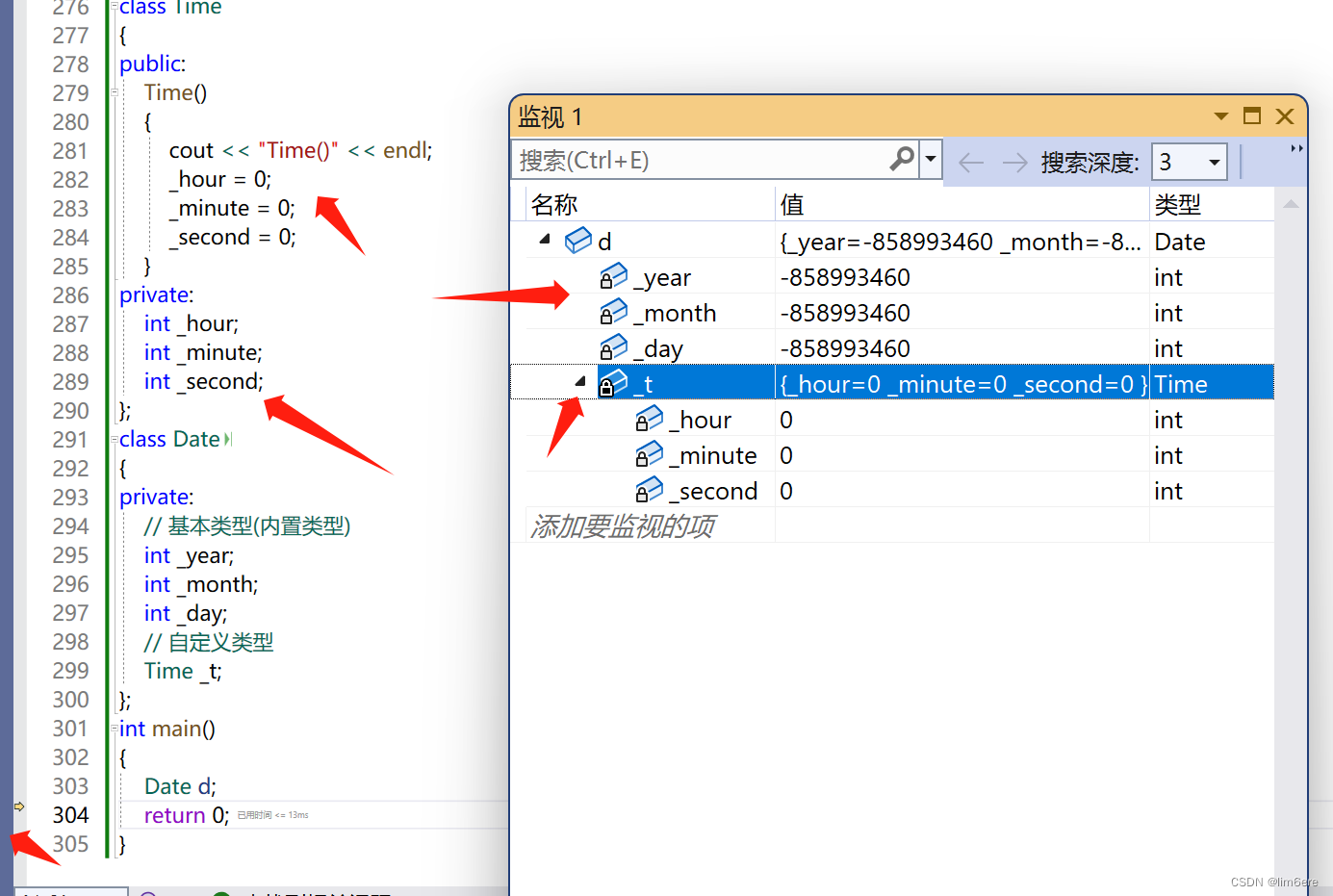Select the _second watch row name
The height and width of the screenshot is (896, 1333).
tap(713, 492)
